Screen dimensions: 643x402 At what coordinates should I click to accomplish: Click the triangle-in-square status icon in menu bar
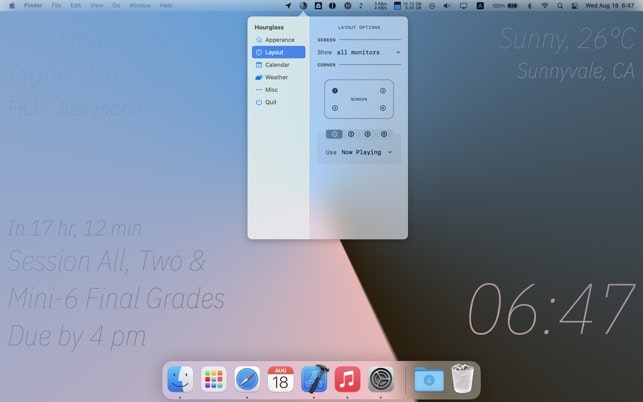[318, 6]
